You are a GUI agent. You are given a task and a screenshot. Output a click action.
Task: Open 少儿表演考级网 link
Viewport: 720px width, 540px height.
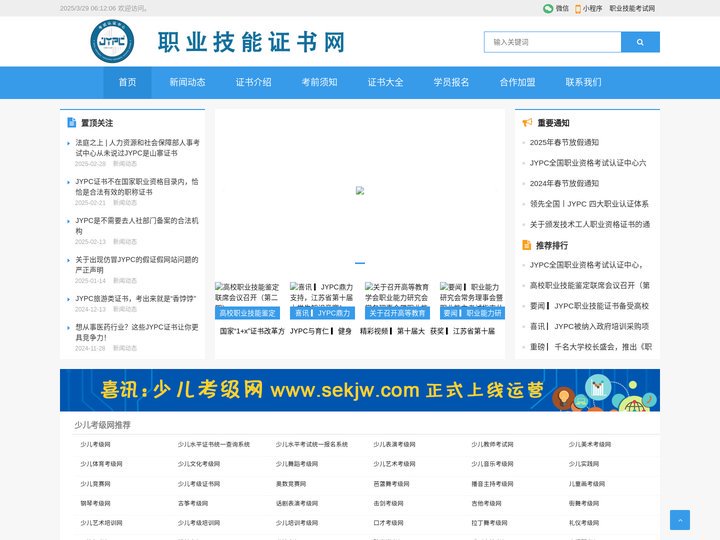click(x=394, y=444)
